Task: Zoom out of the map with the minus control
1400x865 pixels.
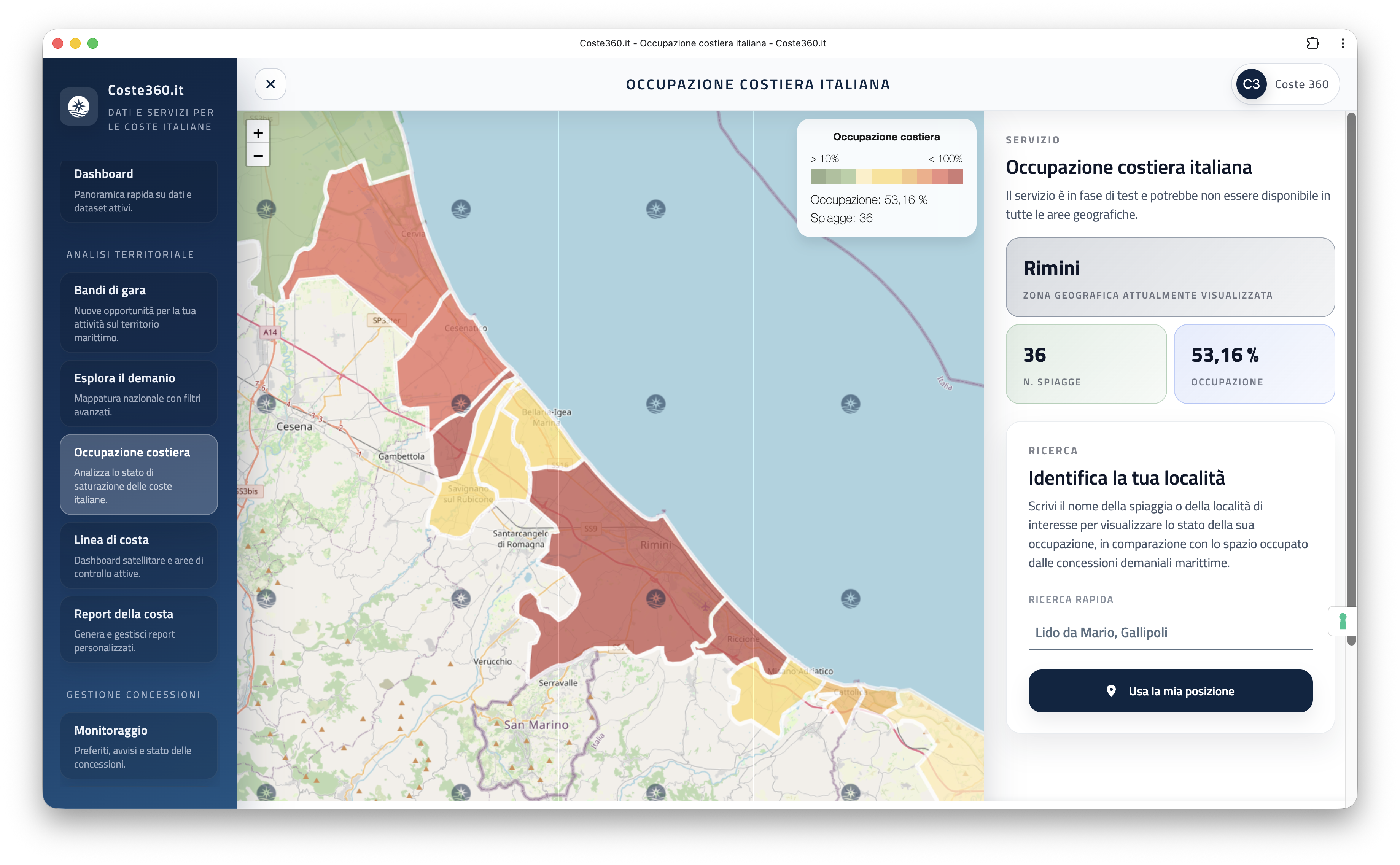Action: tap(258, 156)
